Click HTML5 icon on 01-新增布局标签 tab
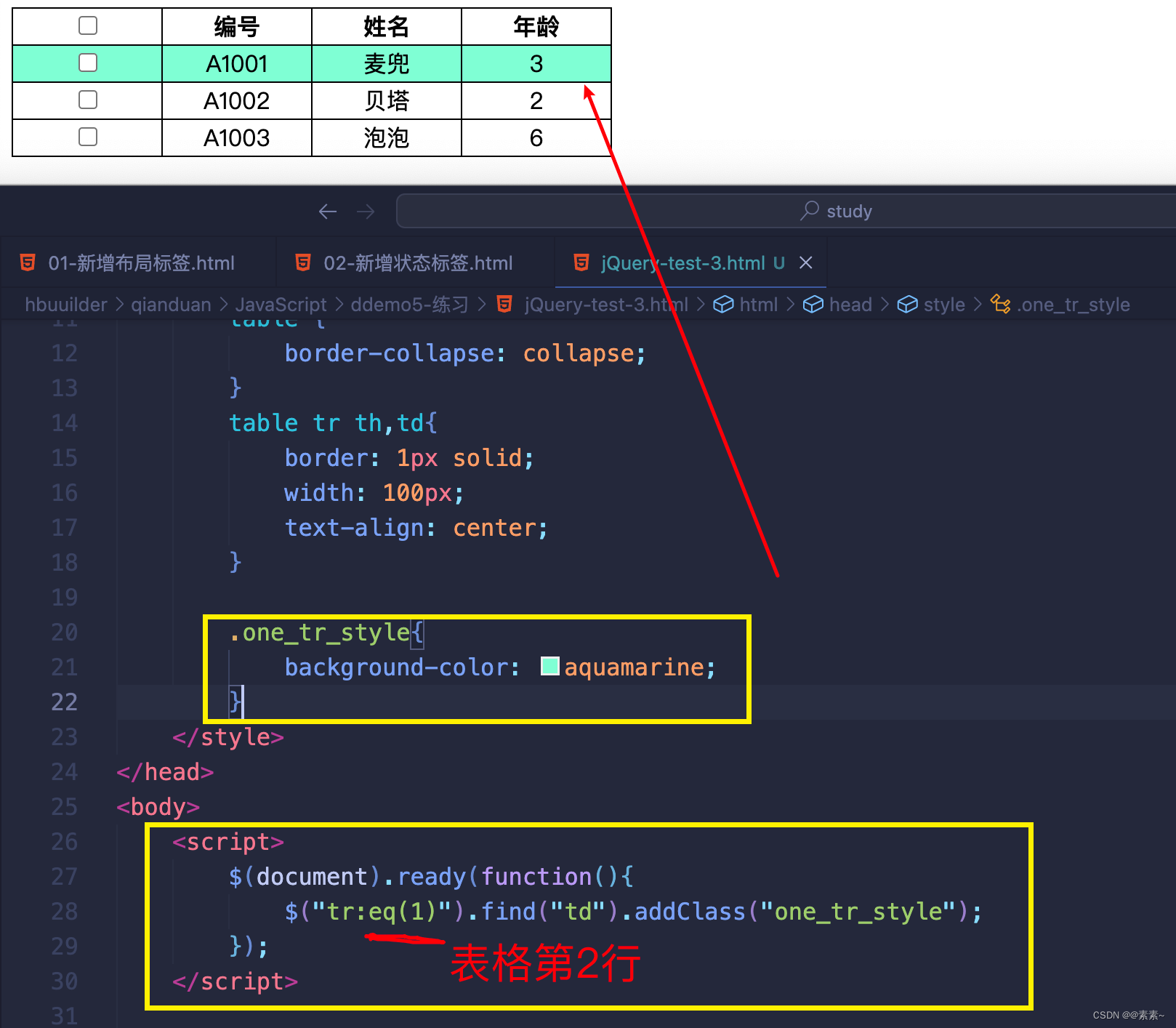 28,262
